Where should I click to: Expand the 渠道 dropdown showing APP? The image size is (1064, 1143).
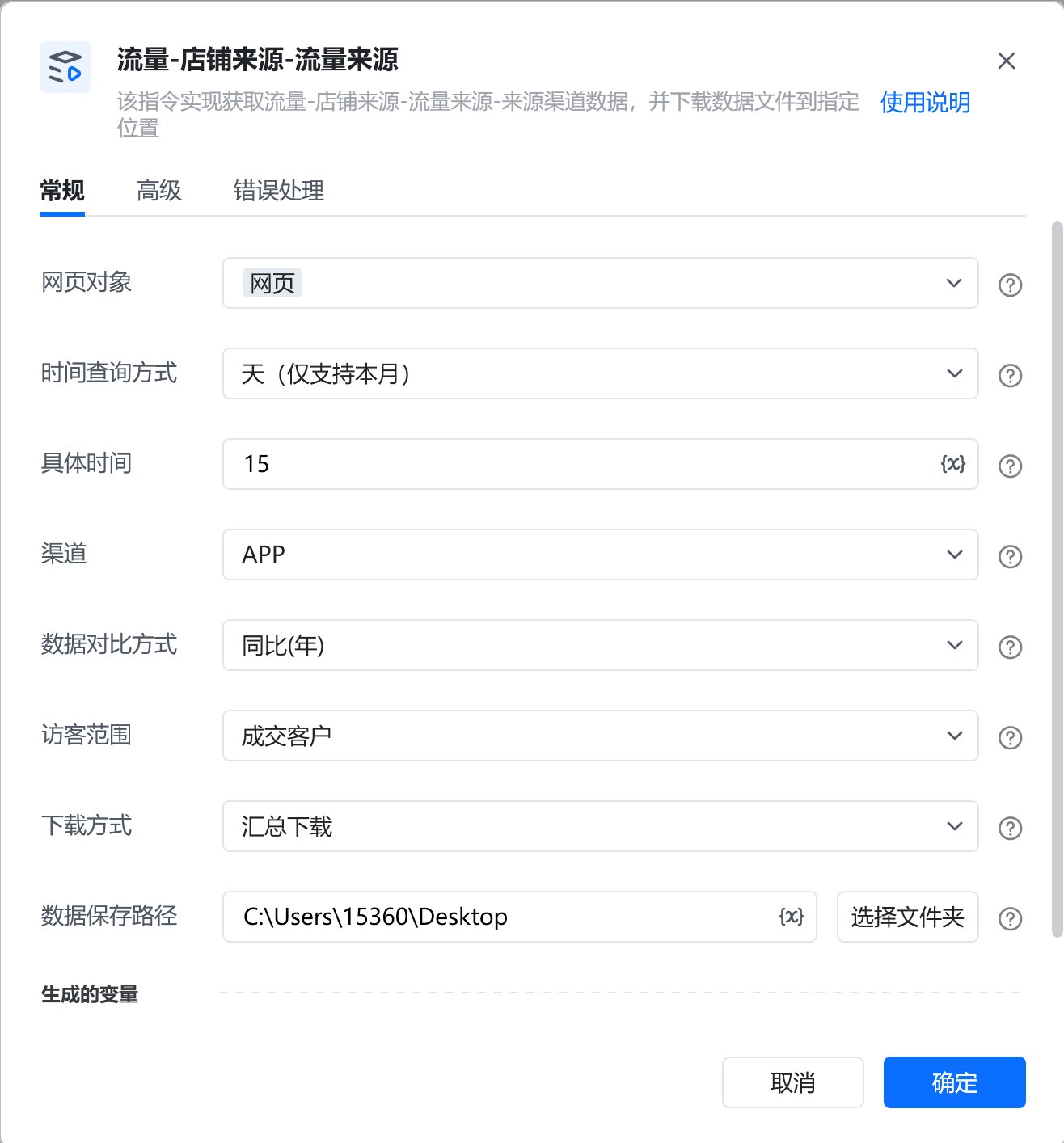(x=600, y=555)
